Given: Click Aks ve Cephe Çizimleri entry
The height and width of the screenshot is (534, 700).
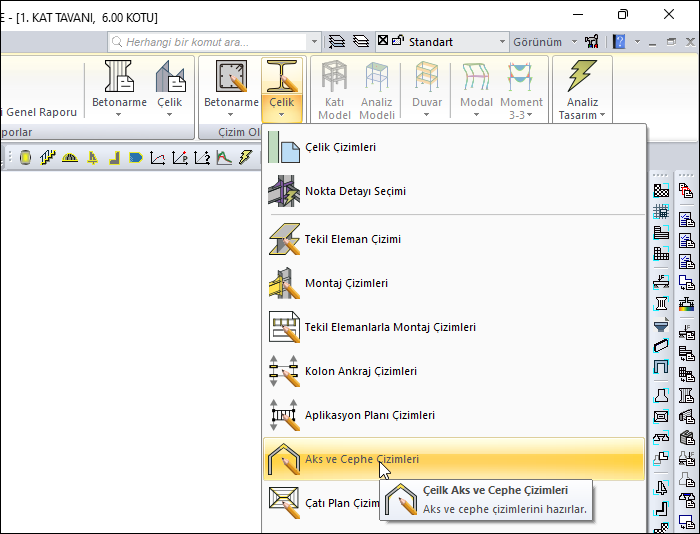Looking at the screenshot, I should click(361, 459).
